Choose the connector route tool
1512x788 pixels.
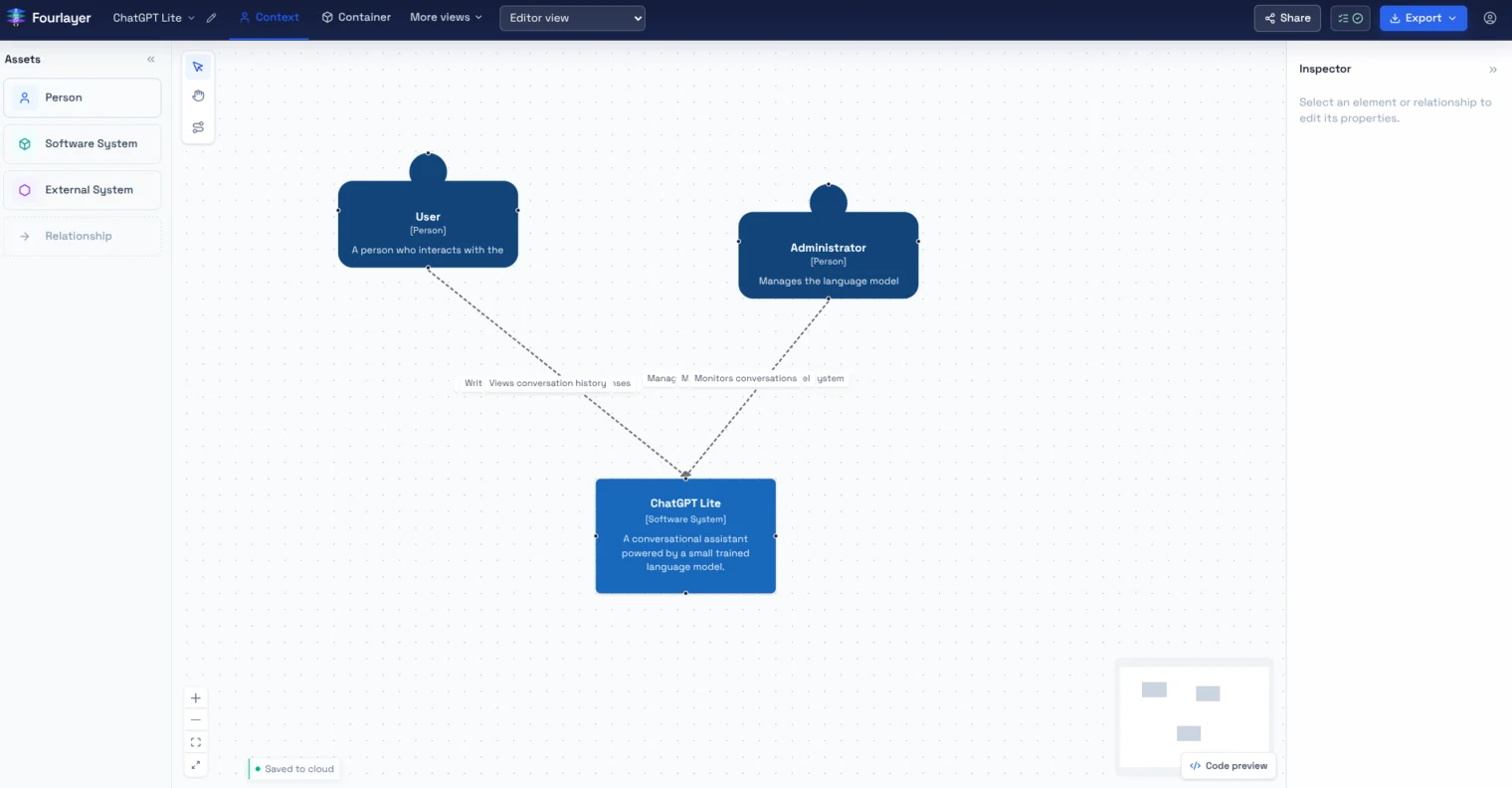tap(198, 127)
